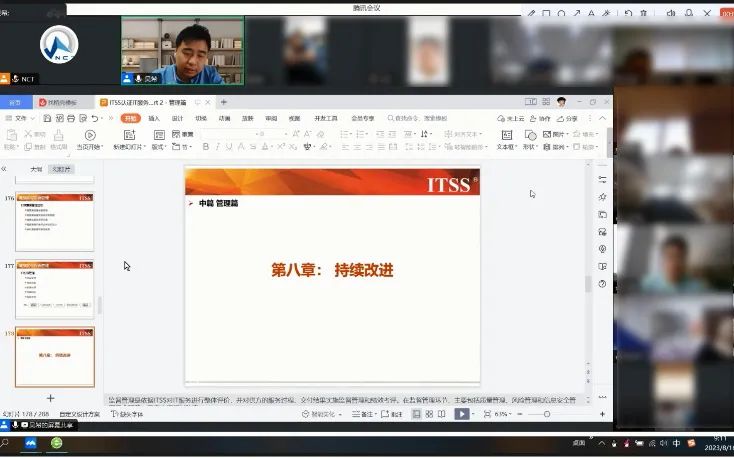Click the green browser icon in taskbar

pyautogui.click(x=57, y=443)
